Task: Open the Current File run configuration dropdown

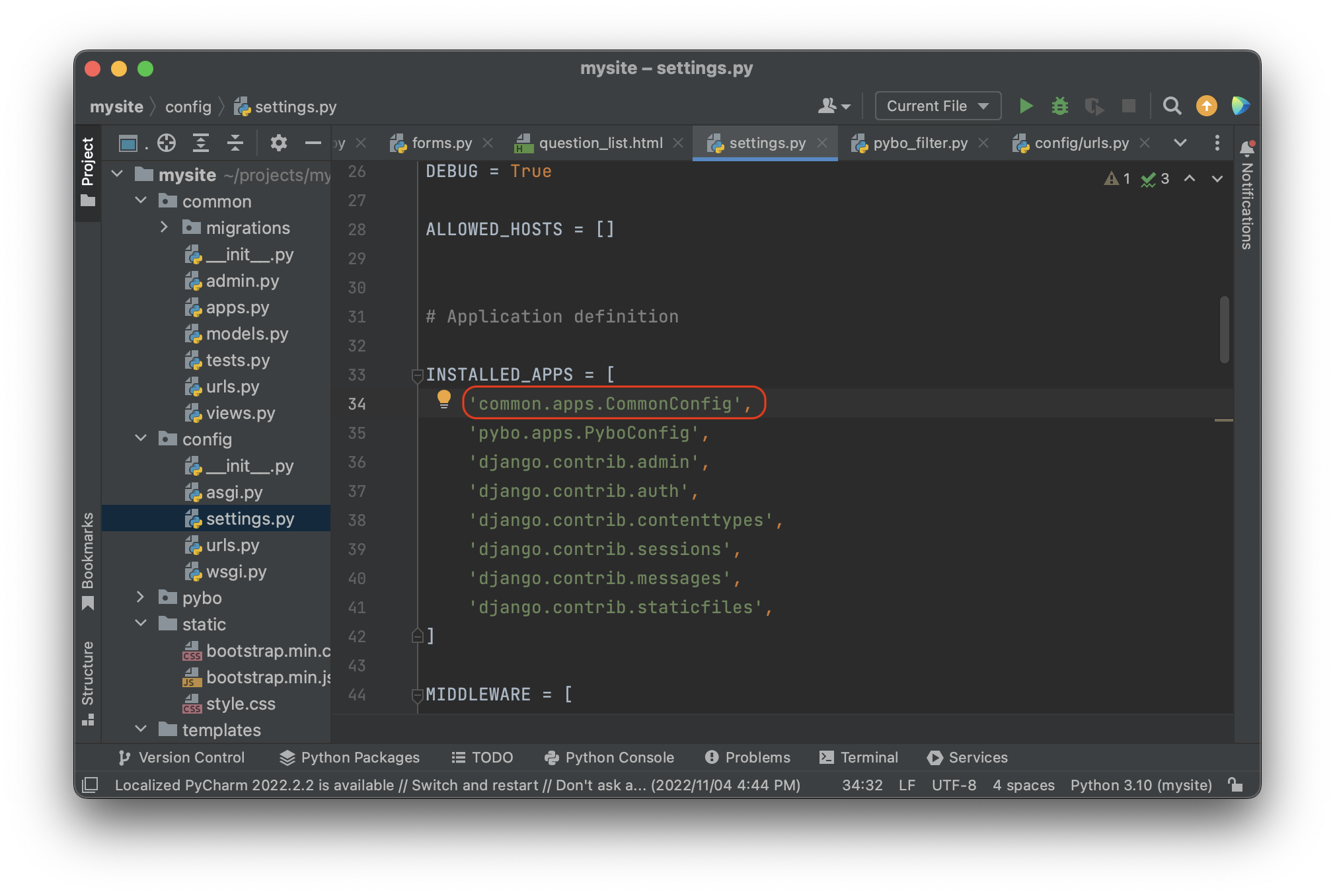Action: [x=937, y=106]
